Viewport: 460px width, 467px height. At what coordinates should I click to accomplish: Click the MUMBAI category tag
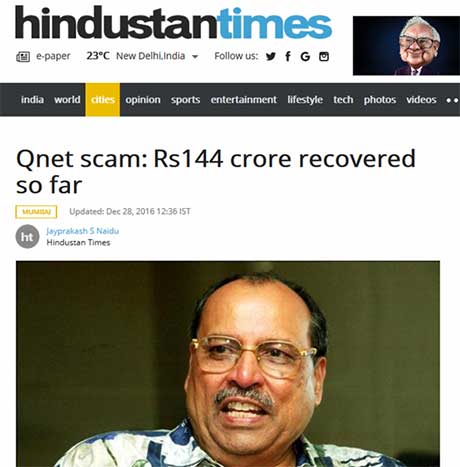[x=36, y=212]
